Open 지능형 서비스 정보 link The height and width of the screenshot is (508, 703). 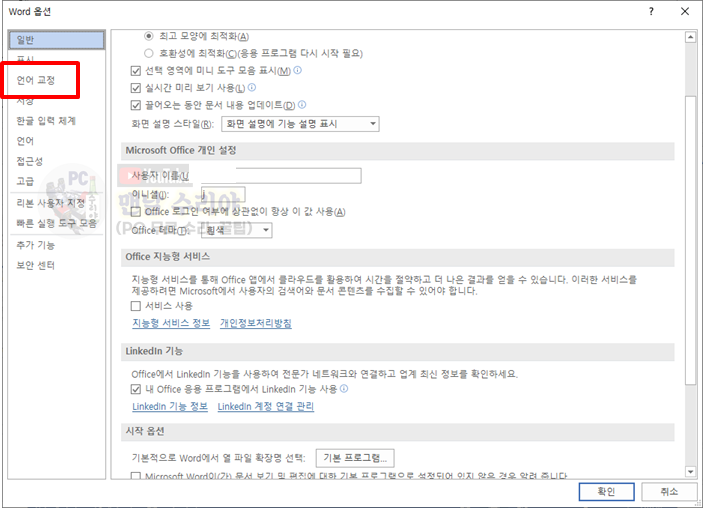tap(171, 323)
